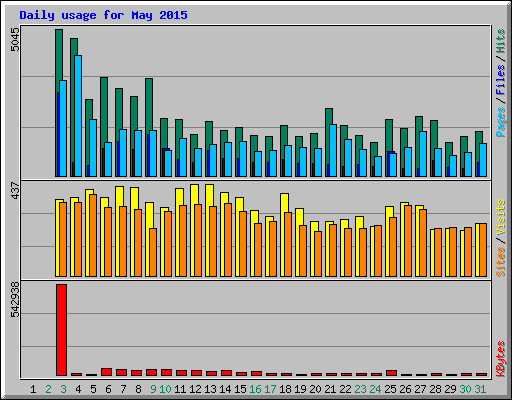Viewport: 512px width, 400px height.
Task: Click day label 2 on the axis
Action: pos(48,389)
